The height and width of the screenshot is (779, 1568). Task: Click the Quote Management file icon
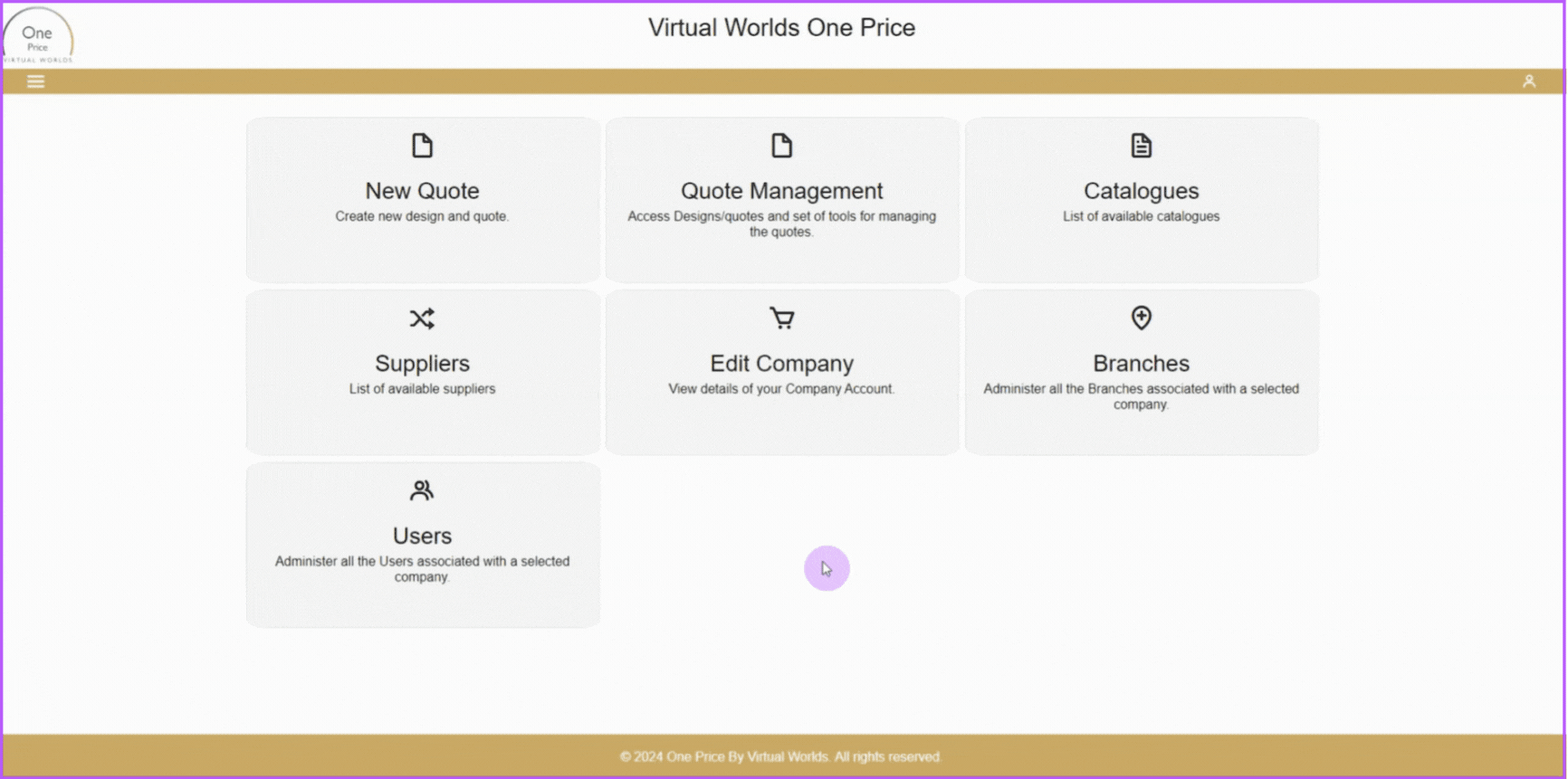(781, 146)
